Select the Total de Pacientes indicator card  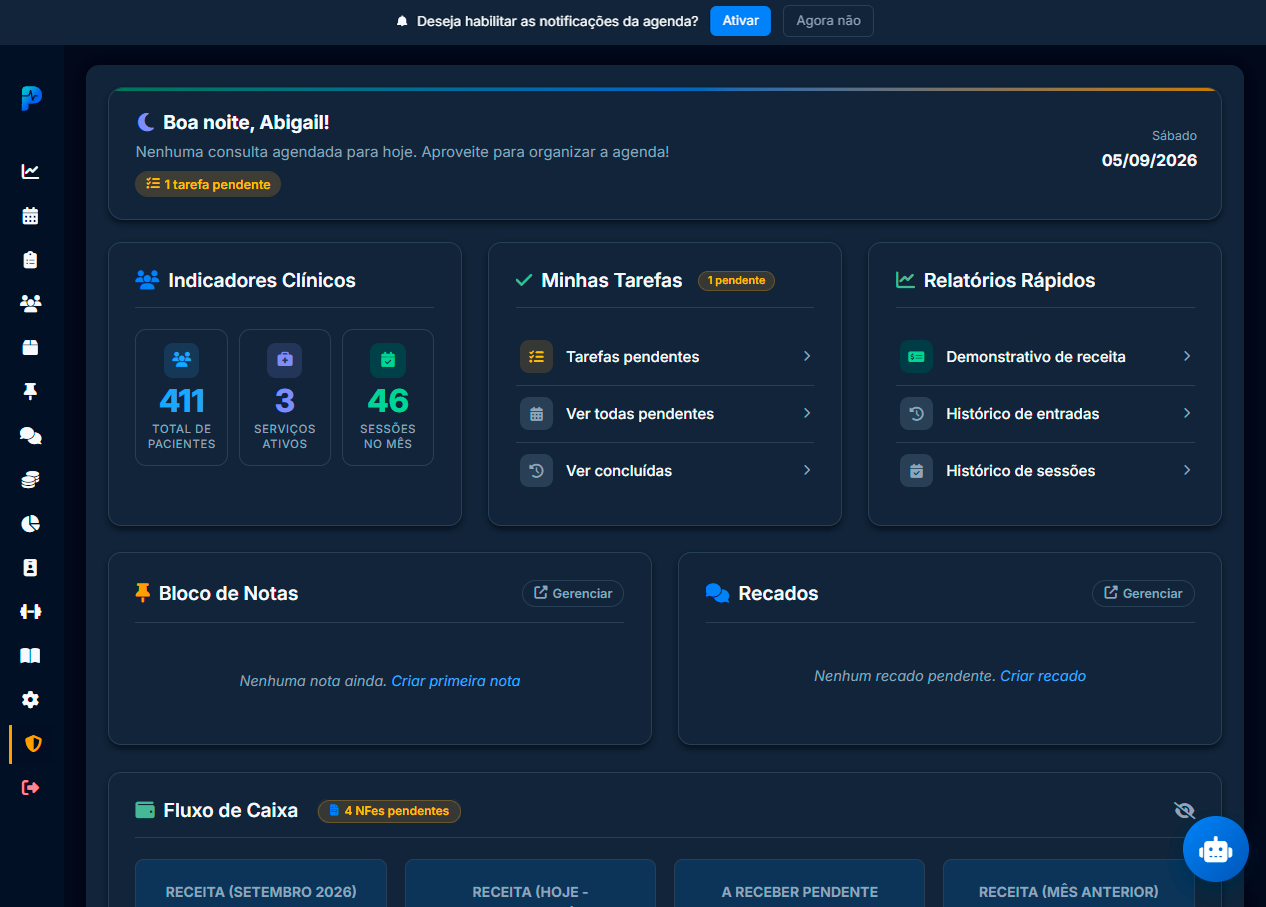pos(181,398)
